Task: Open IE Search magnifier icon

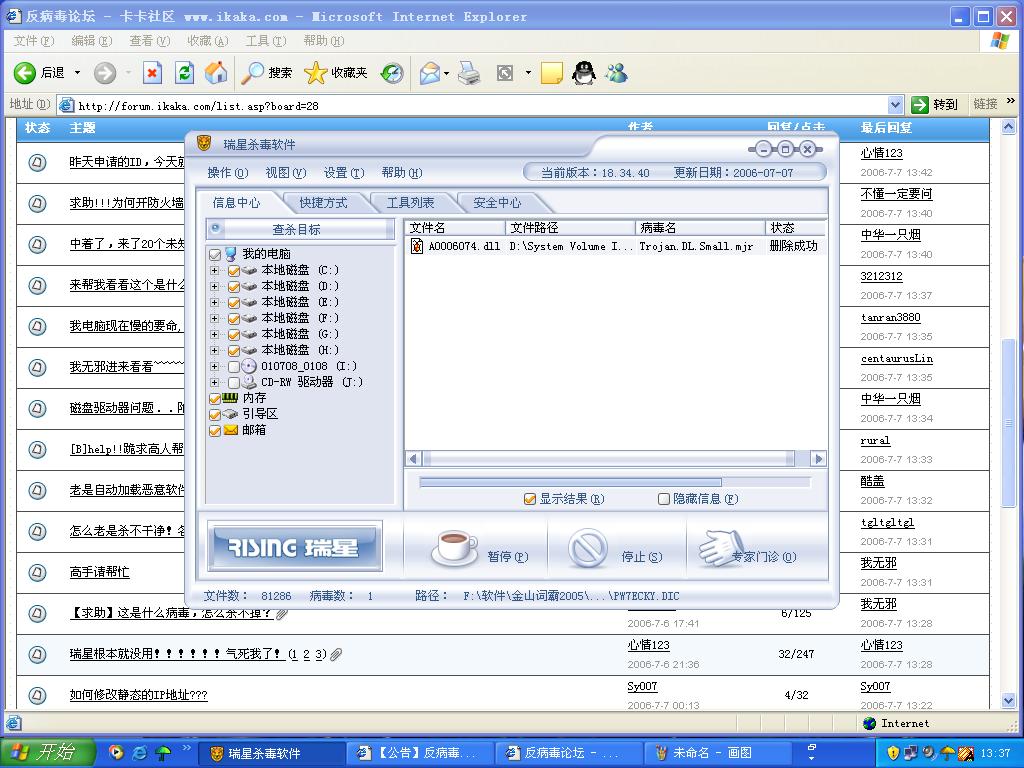Action: click(x=251, y=72)
